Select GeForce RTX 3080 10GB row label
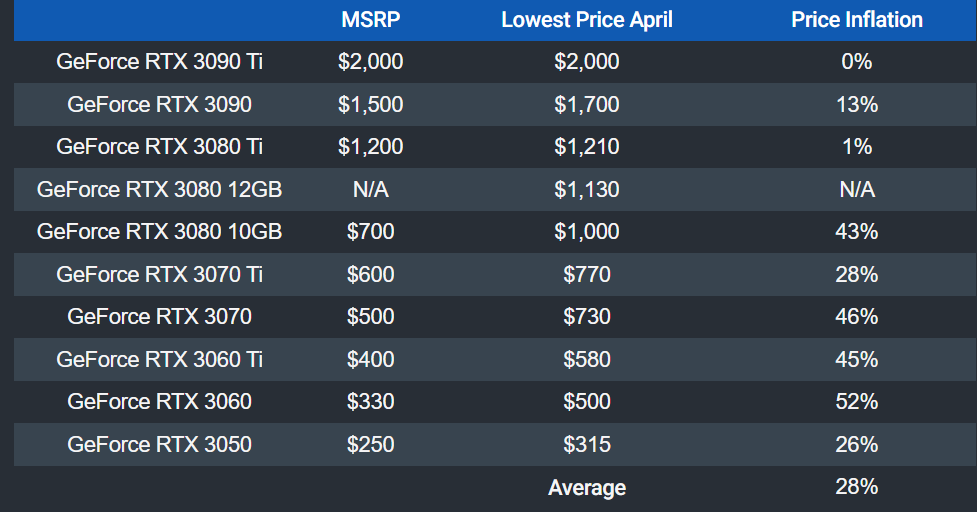This screenshot has height=512, width=977. pyautogui.click(x=160, y=232)
